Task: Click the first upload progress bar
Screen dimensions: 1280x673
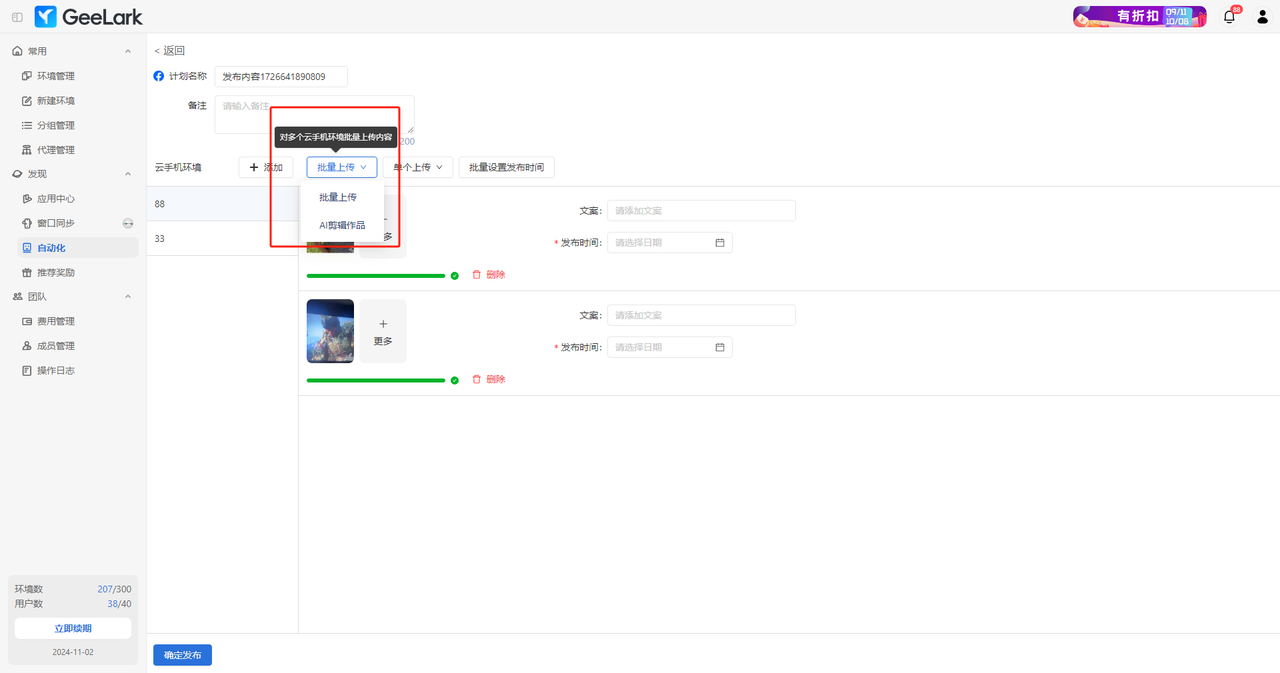Action: (376, 275)
